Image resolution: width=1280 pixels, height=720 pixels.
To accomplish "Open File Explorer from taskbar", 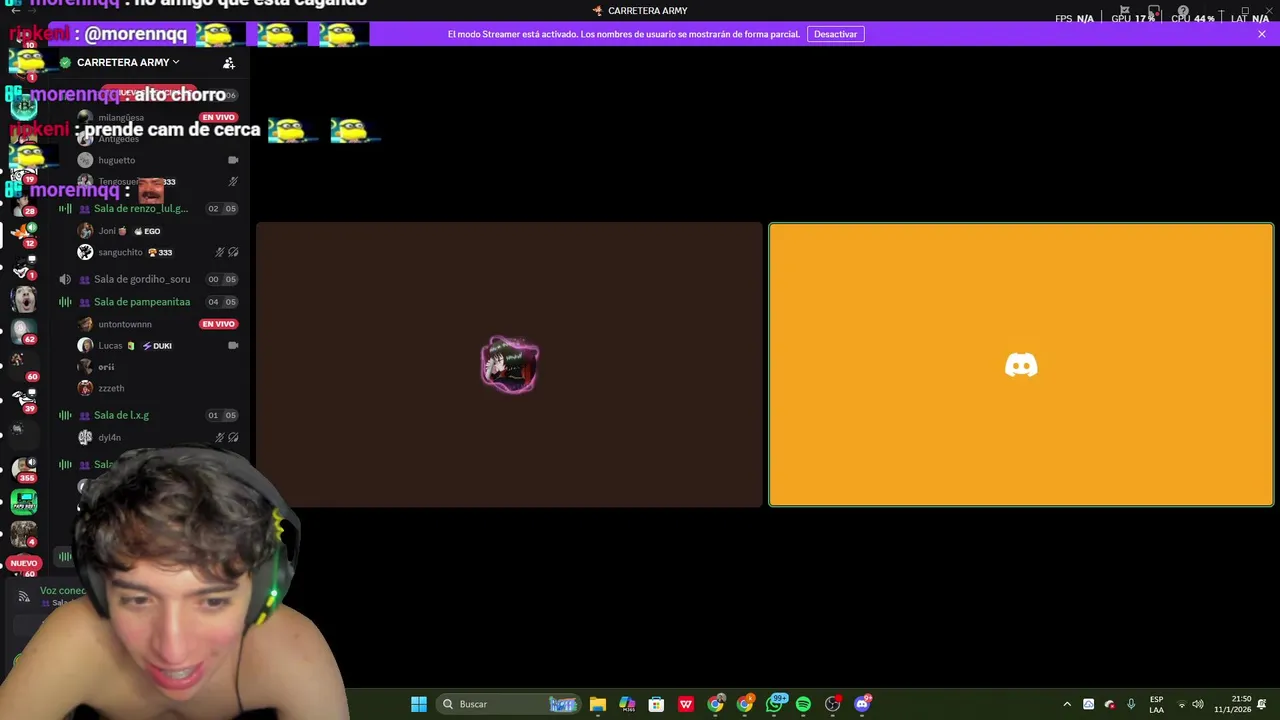I will (x=598, y=704).
